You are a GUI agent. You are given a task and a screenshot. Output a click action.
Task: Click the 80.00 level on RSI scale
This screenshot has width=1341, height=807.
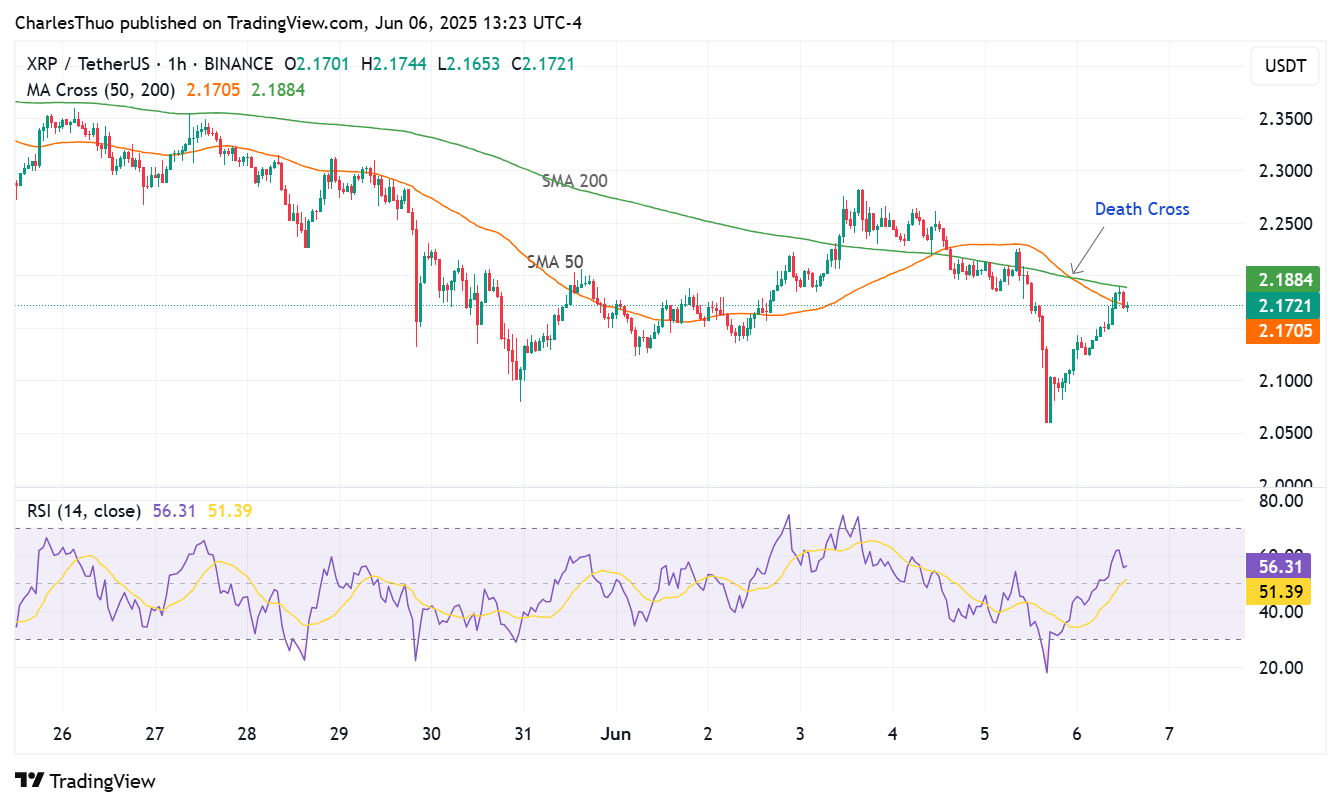(1283, 500)
